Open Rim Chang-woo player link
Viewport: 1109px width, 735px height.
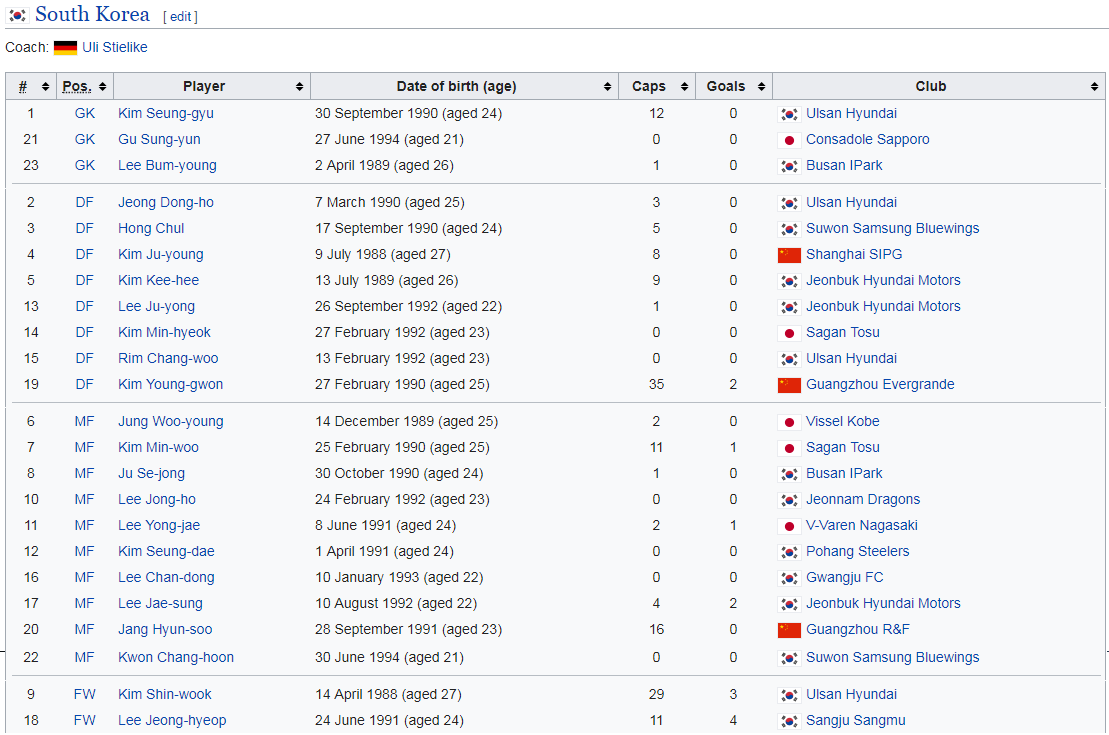(168, 359)
